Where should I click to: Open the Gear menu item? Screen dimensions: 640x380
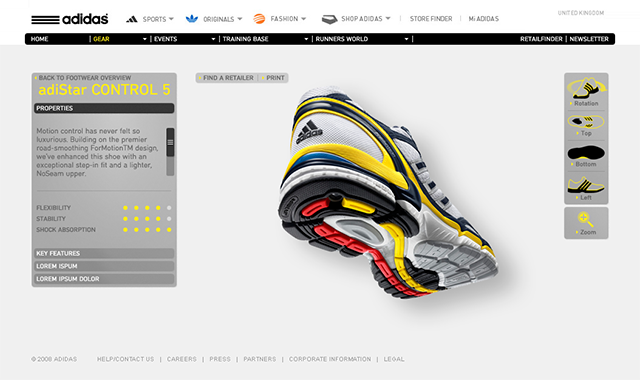(101, 39)
